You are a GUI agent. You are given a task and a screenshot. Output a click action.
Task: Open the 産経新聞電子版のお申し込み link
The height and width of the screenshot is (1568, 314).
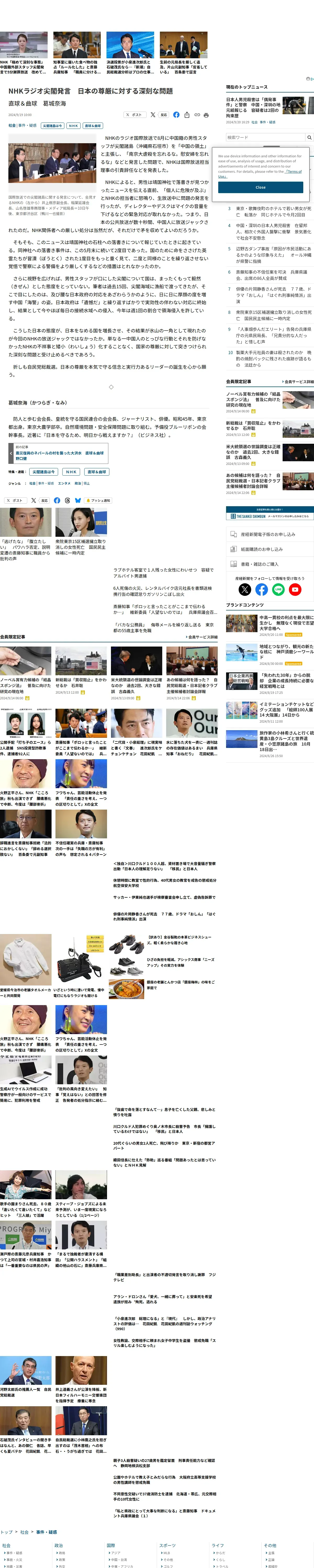270,534
